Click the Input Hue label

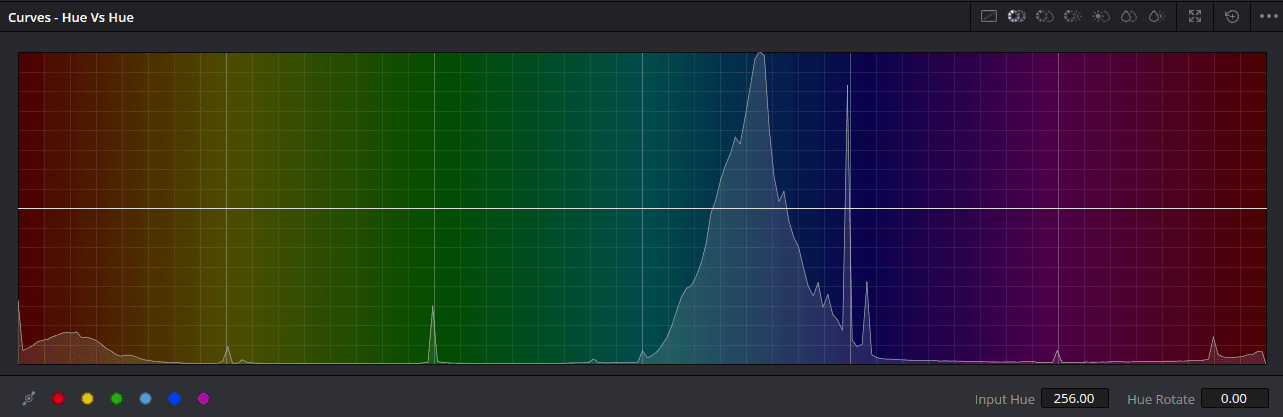(x=1004, y=399)
